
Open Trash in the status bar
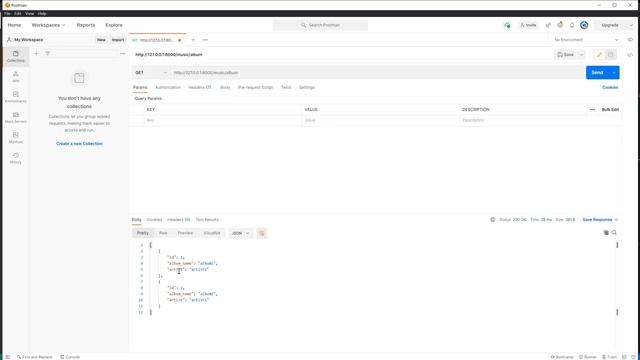pyautogui.click(x=609, y=357)
